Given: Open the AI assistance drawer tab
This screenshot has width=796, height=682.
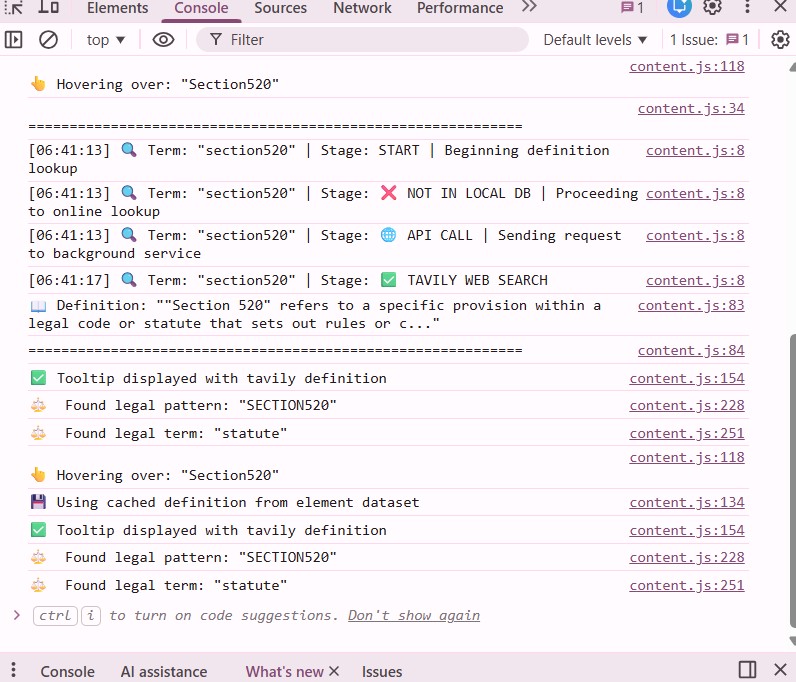Looking at the screenshot, I should pyautogui.click(x=163, y=671).
